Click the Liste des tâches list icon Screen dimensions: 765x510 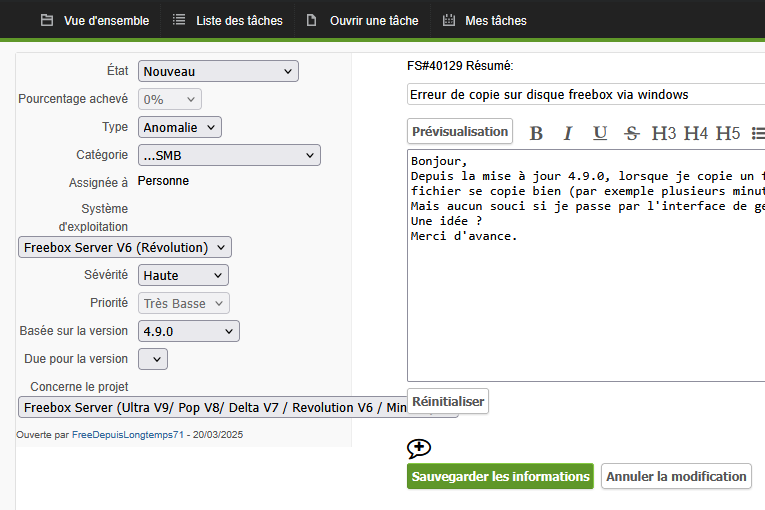[x=179, y=20]
